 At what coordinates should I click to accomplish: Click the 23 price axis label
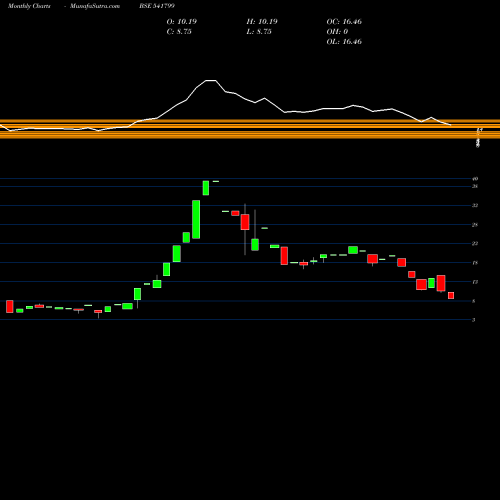pyautogui.click(x=475, y=244)
